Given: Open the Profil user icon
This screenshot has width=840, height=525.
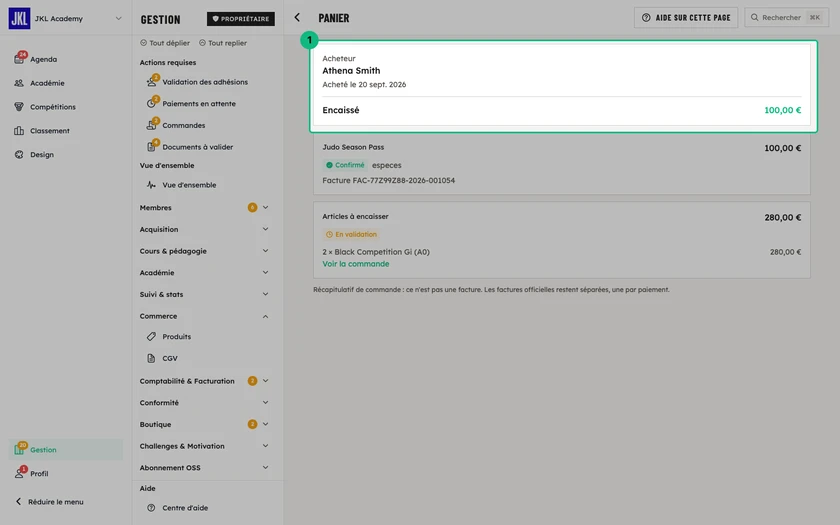Looking at the screenshot, I should 19,474.
